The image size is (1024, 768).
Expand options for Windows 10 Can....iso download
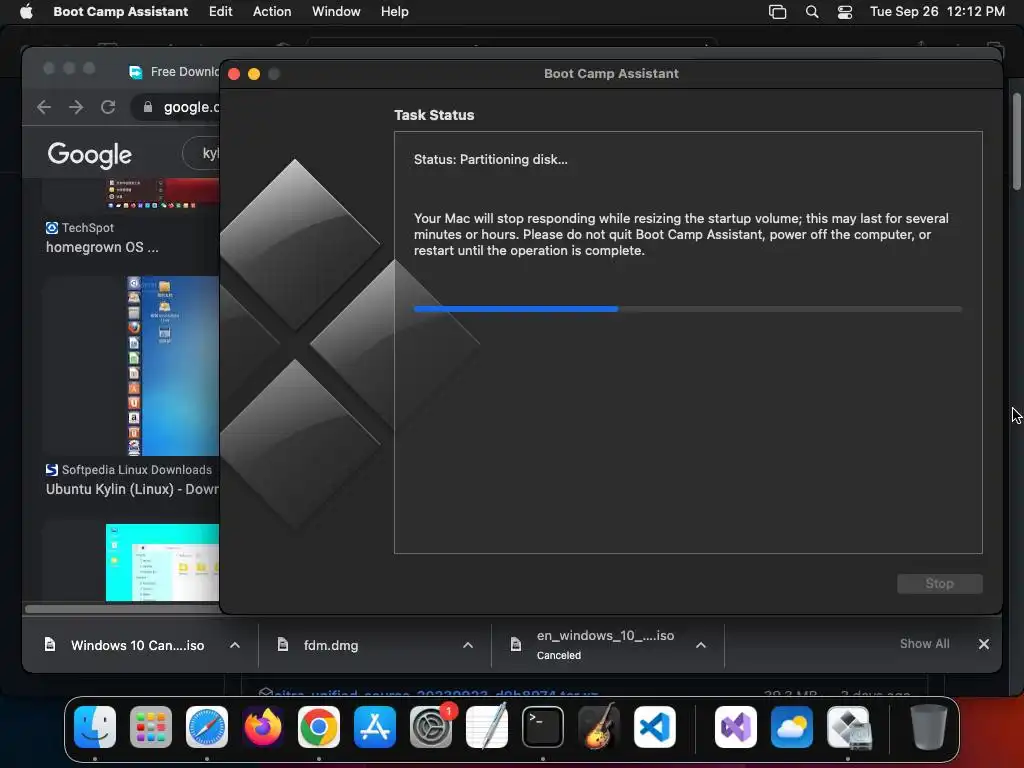[x=235, y=645]
